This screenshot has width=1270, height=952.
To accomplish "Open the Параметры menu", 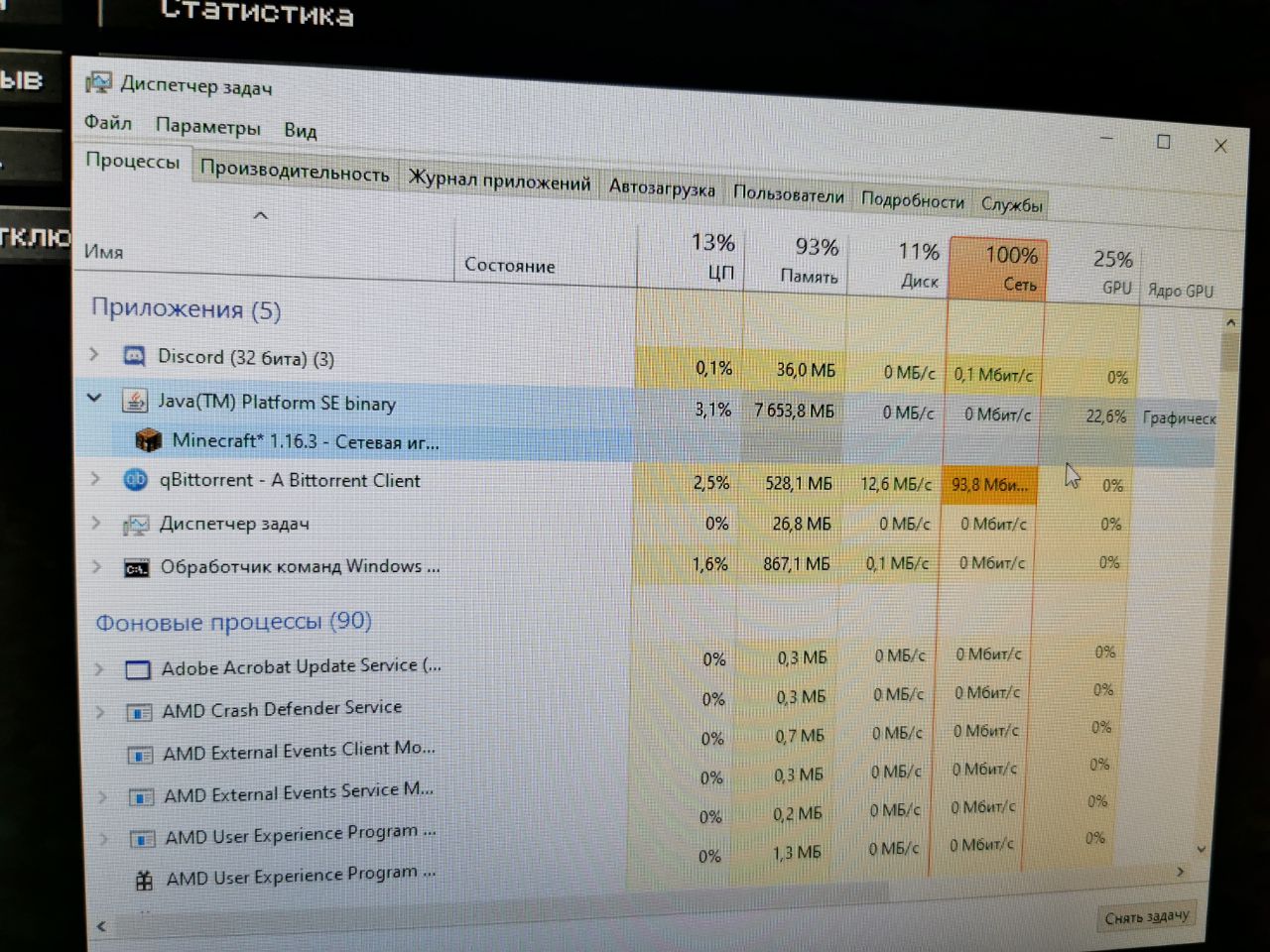I will click(x=207, y=126).
